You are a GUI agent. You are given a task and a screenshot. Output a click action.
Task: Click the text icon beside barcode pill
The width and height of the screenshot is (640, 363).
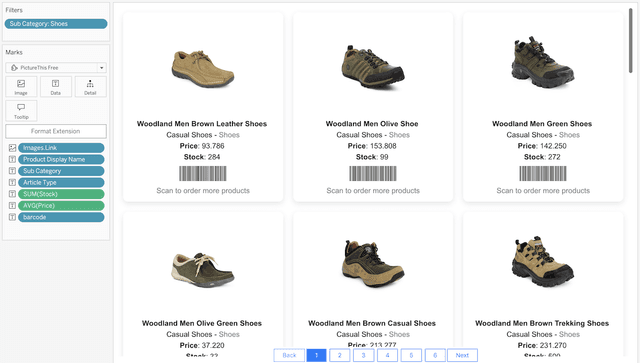[x=12, y=217]
